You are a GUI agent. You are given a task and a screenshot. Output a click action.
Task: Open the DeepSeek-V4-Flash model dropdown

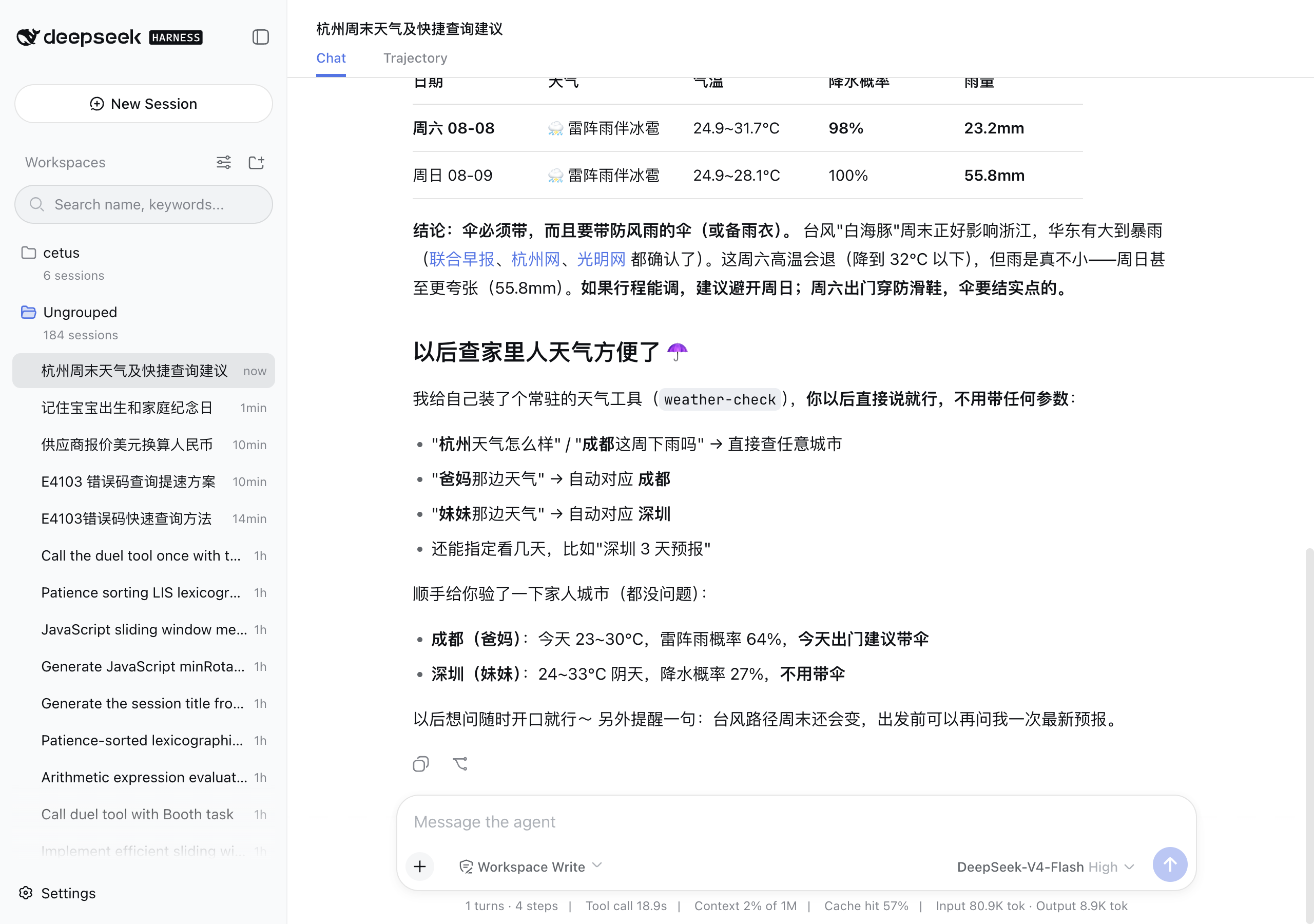point(1046,867)
